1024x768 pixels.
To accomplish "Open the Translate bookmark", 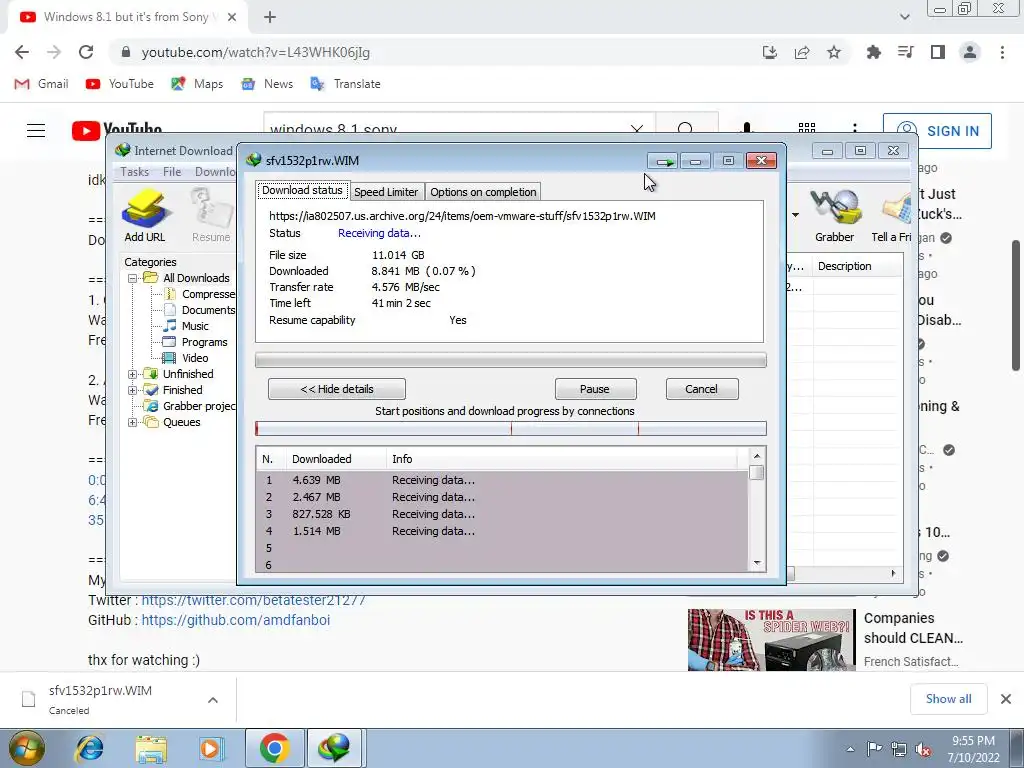I will click(x=345, y=84).
